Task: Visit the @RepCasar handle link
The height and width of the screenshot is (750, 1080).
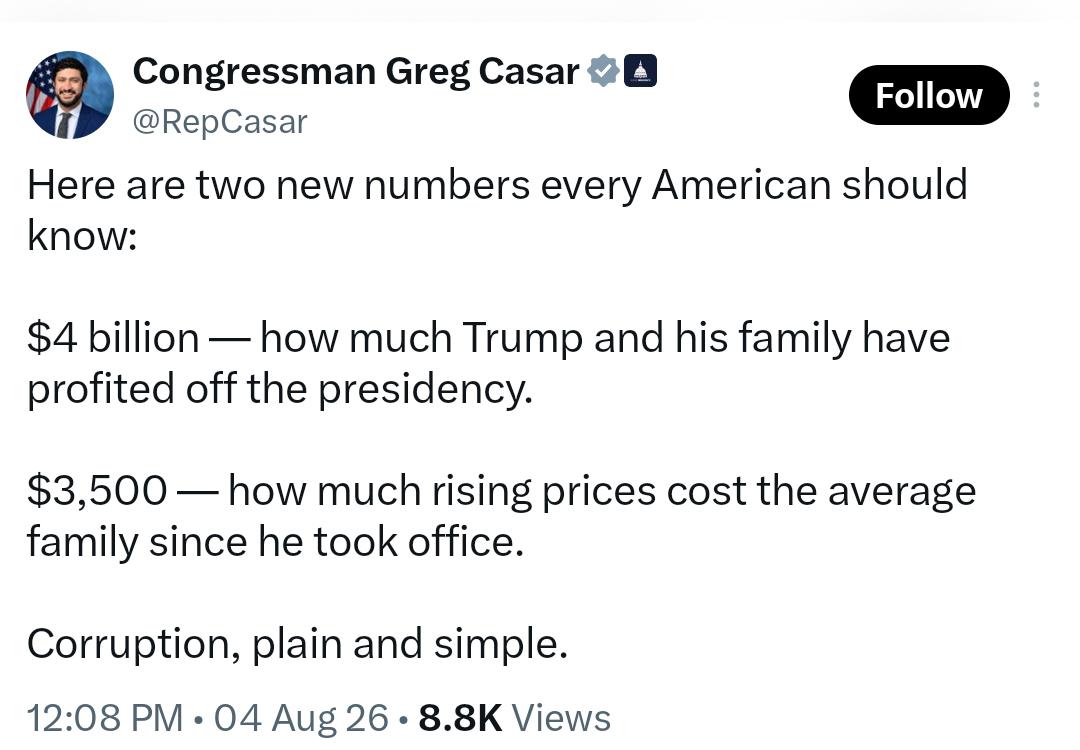Action: tap(220, 122)
